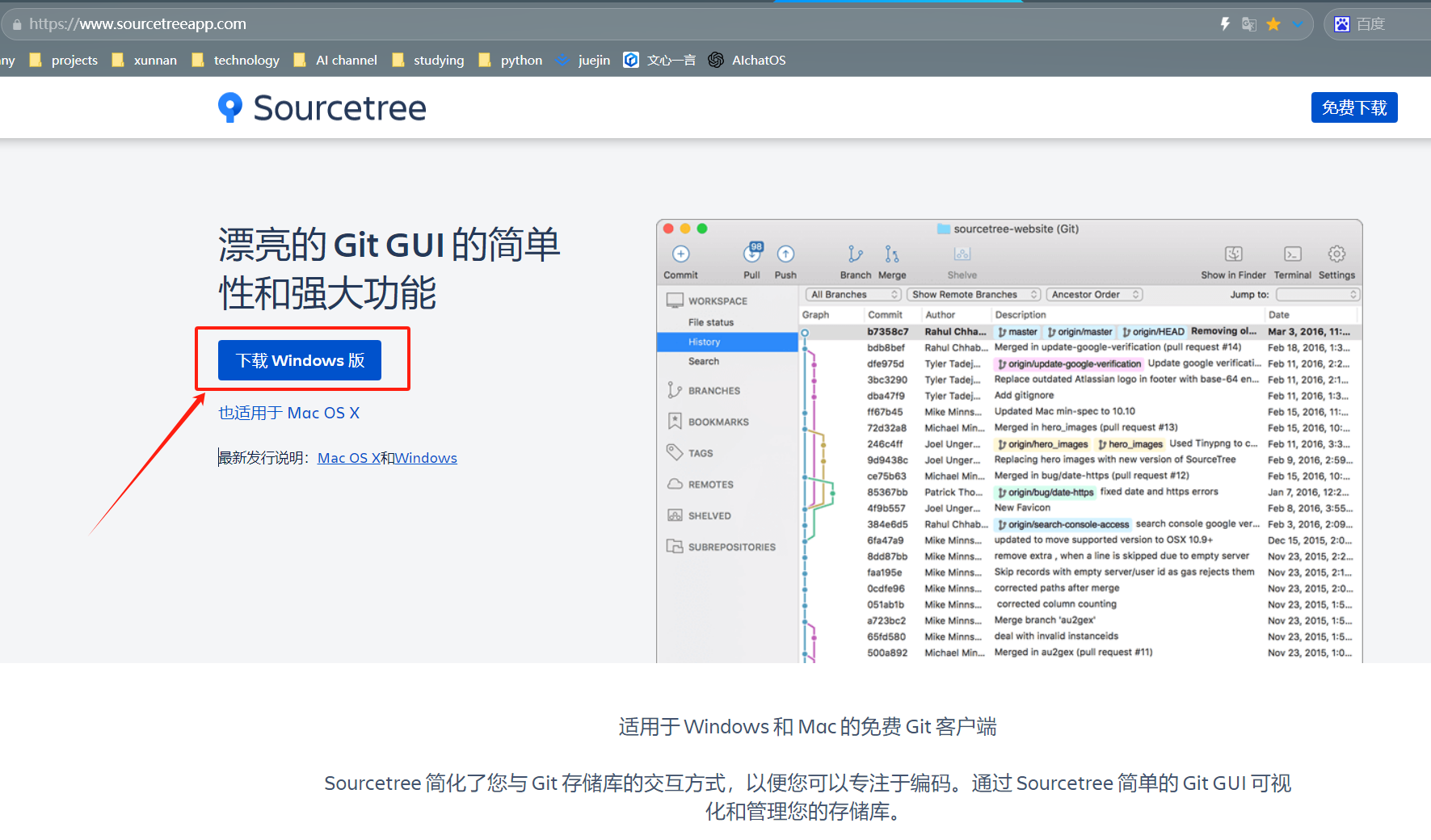Viewport: 1431px width, 840px height.
Task: Click the BRANCHES icon in the preview sidebar
Action: pos(675,391)
